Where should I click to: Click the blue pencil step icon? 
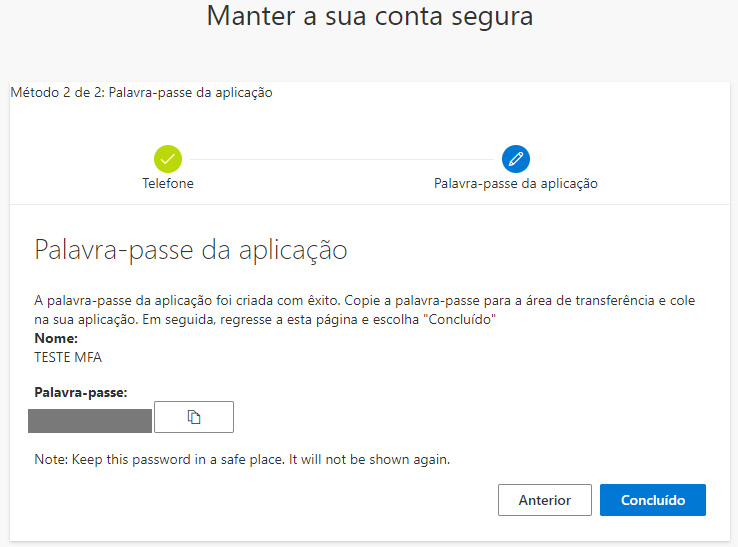516,158
